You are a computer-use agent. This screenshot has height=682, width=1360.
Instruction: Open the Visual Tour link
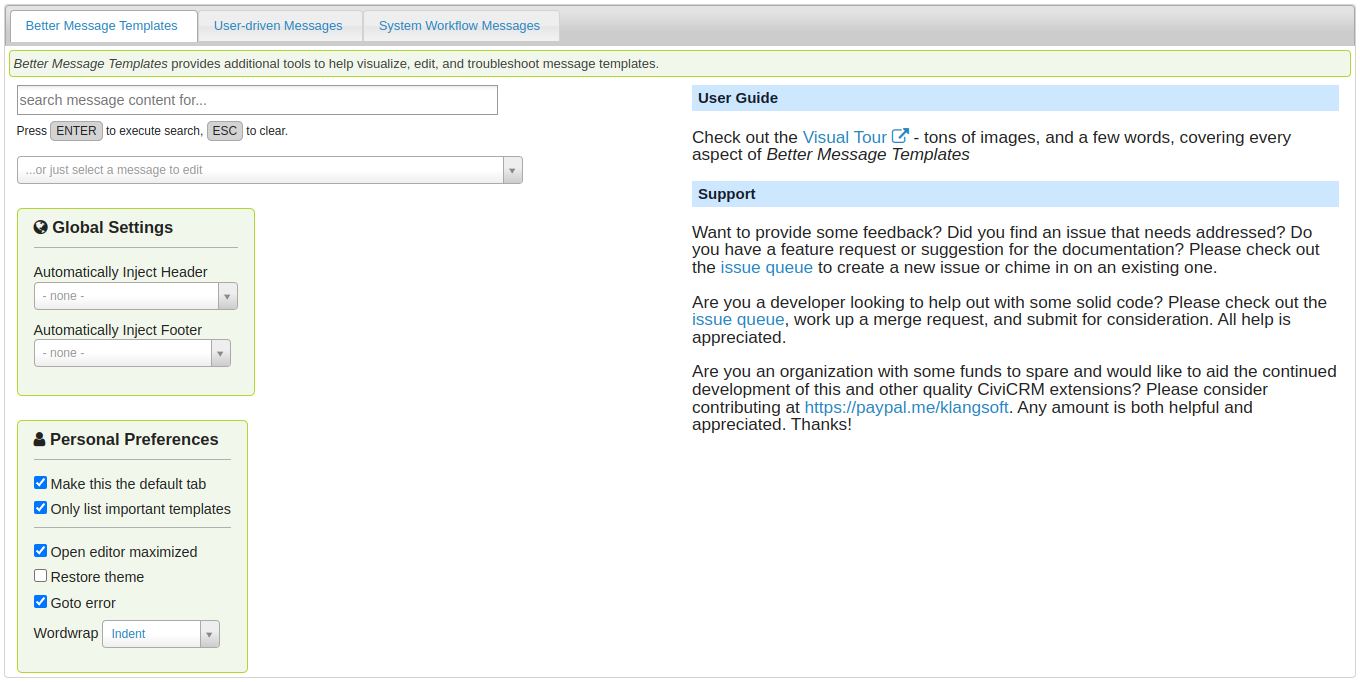pyautogui.click(x=844, y=138)
